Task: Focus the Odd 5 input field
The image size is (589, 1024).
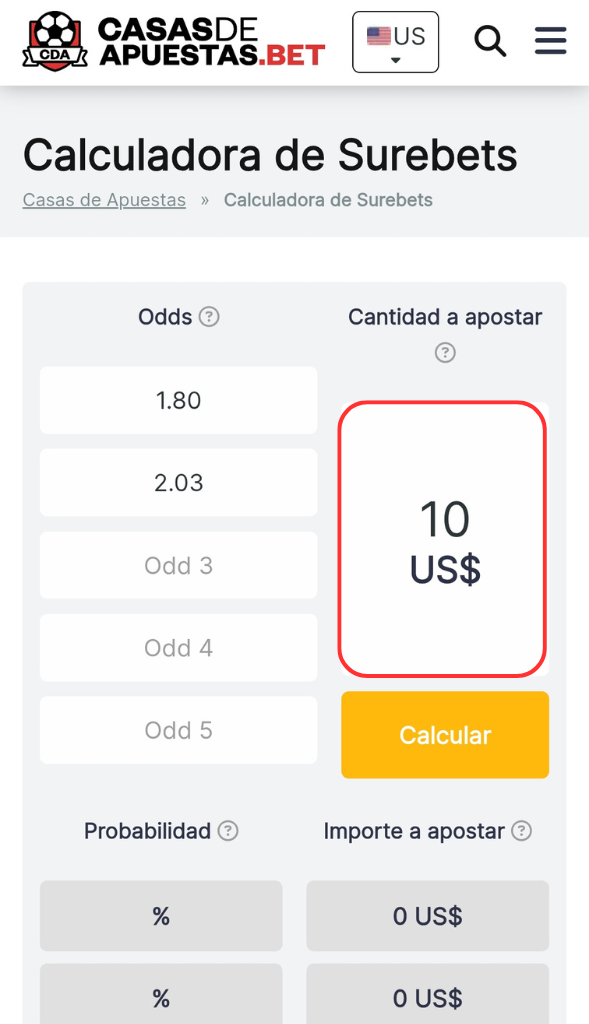Action: tap(178, 730)
